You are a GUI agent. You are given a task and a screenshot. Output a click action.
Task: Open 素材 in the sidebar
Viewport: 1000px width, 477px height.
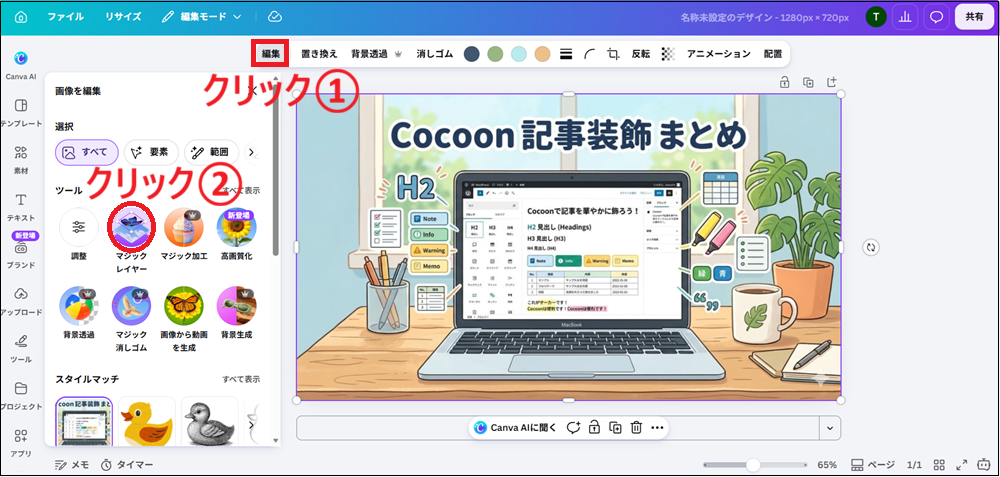click(20, 159)
